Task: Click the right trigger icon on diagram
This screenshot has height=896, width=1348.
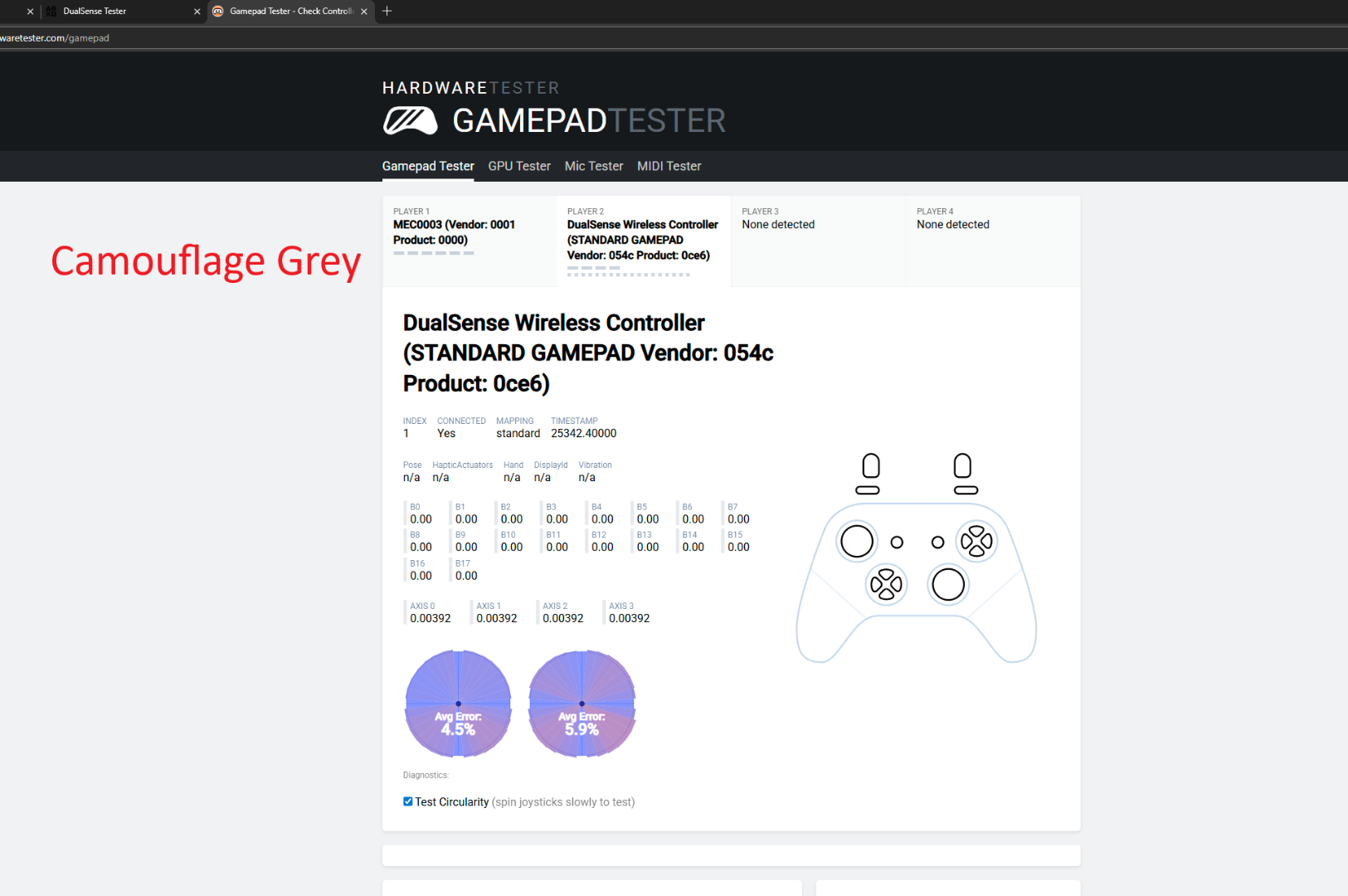Action: click(x=962, y=466)
